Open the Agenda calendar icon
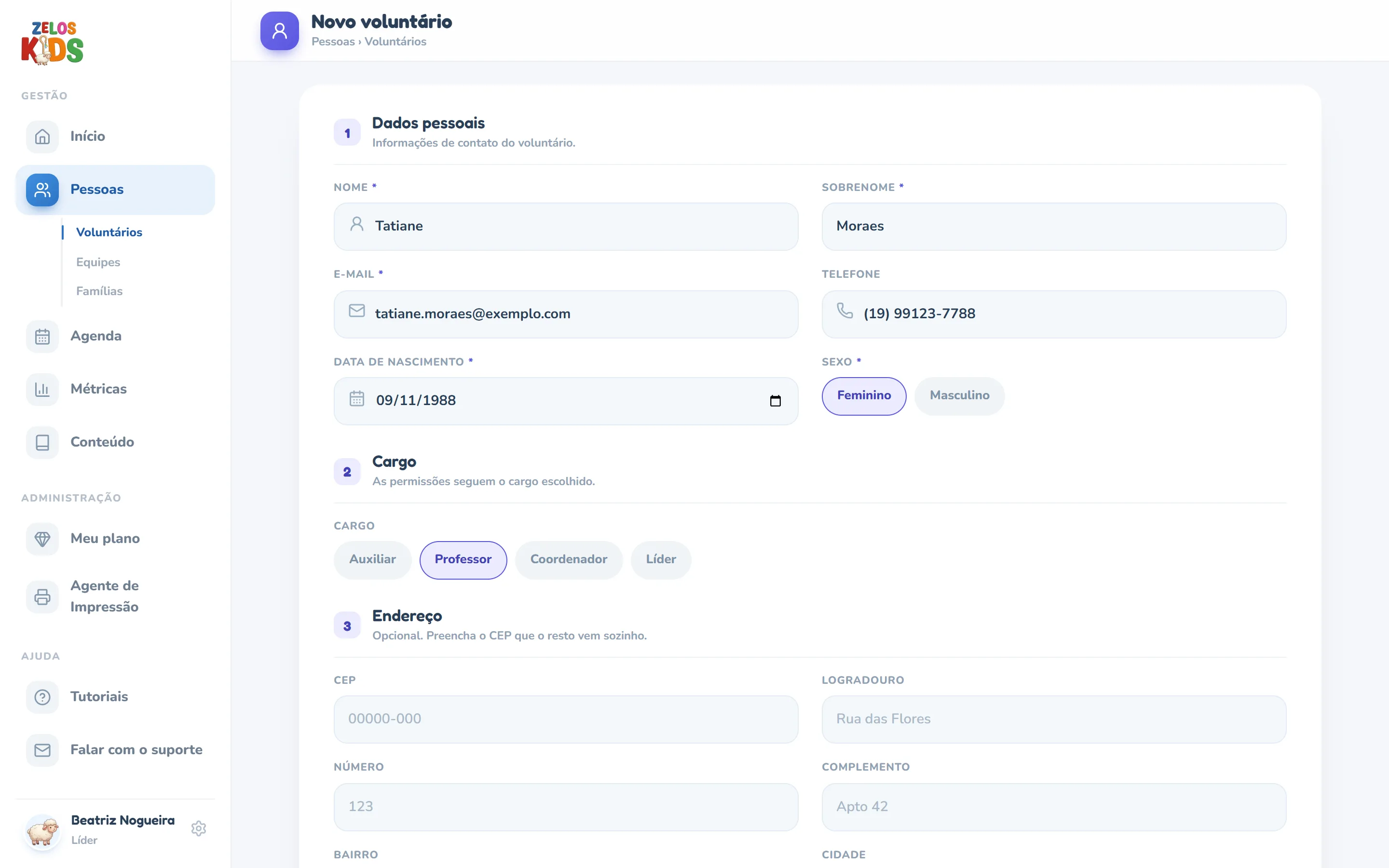Viewport: 1389px width, 868px height. [42, 337]
